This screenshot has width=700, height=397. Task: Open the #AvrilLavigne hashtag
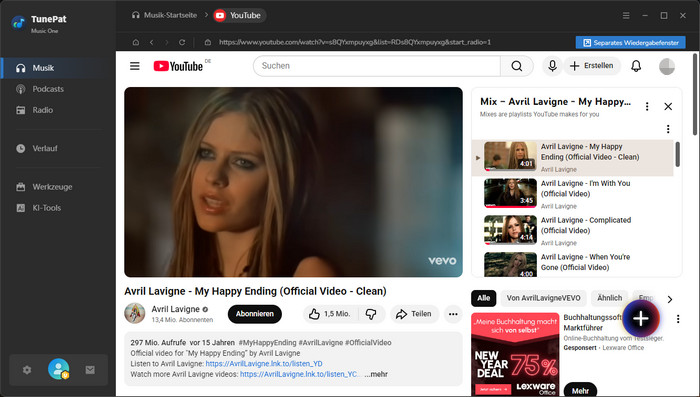point(320,343)
